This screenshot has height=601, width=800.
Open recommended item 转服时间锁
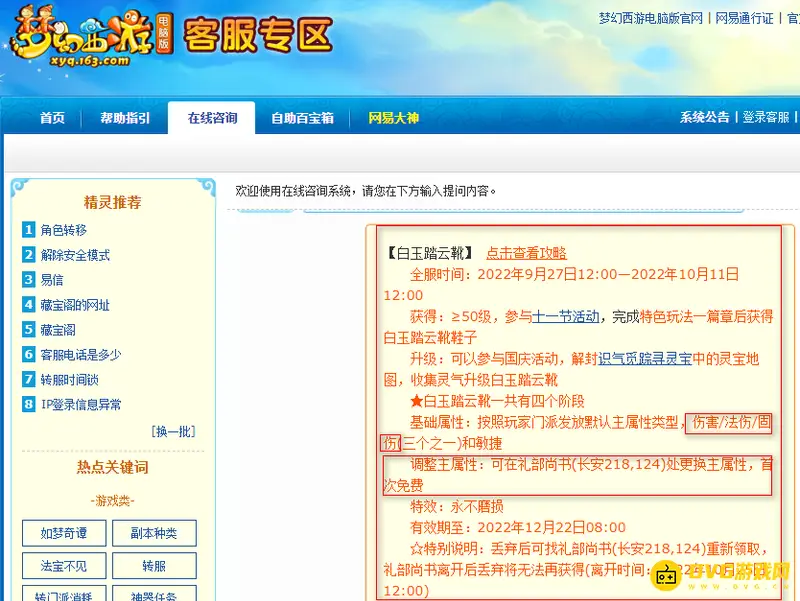pyautogui.click(x=70, y=380)
